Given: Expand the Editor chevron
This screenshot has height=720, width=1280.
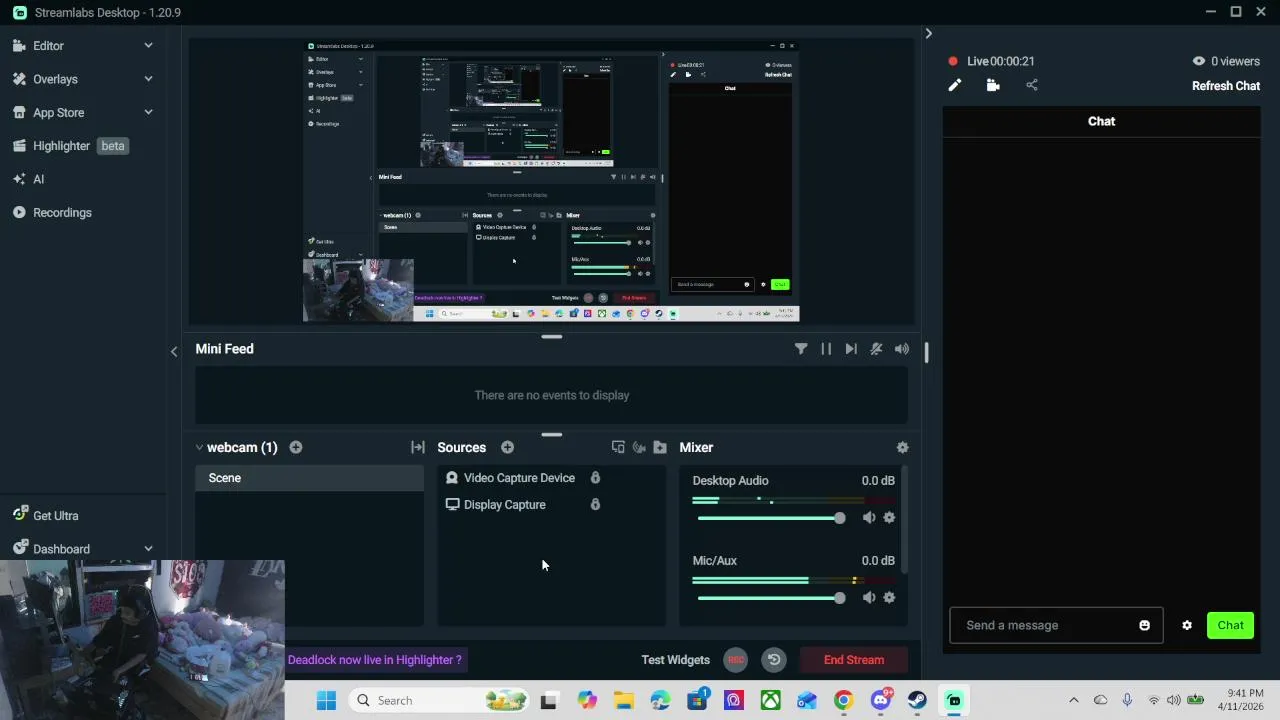Looking at the screenshot, I should click(148, 46).
